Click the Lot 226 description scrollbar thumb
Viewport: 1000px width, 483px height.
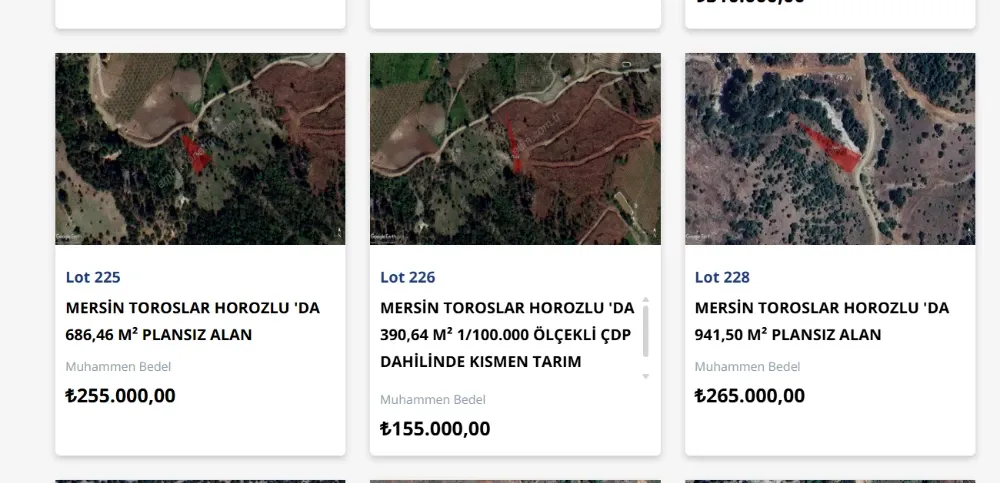click(x=645, y=330)
